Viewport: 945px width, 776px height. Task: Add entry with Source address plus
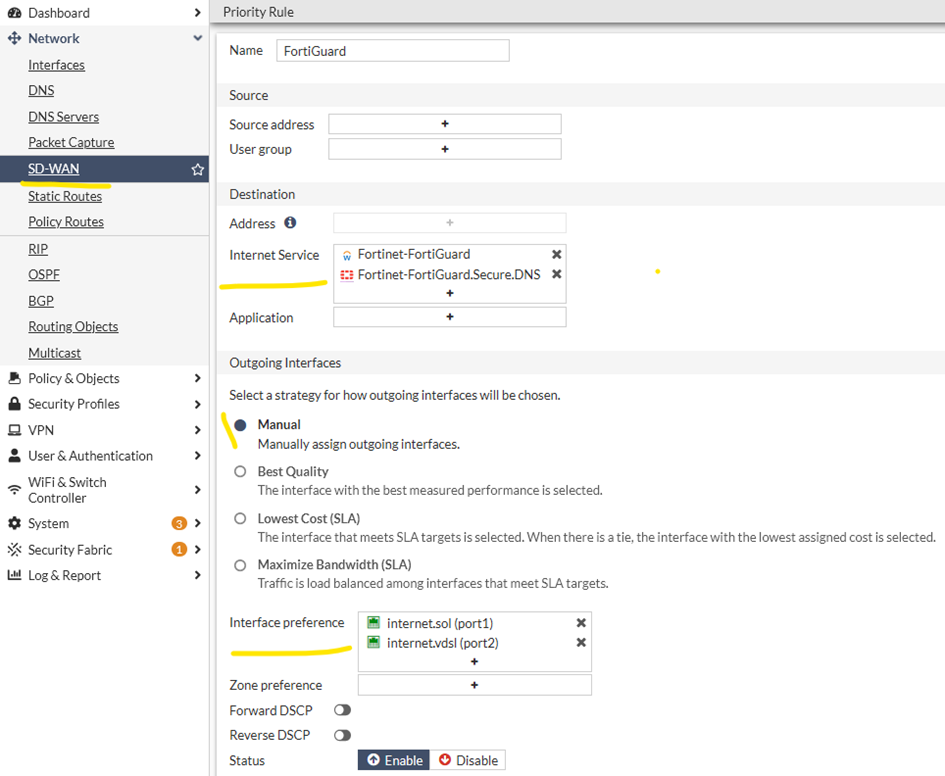445,124
